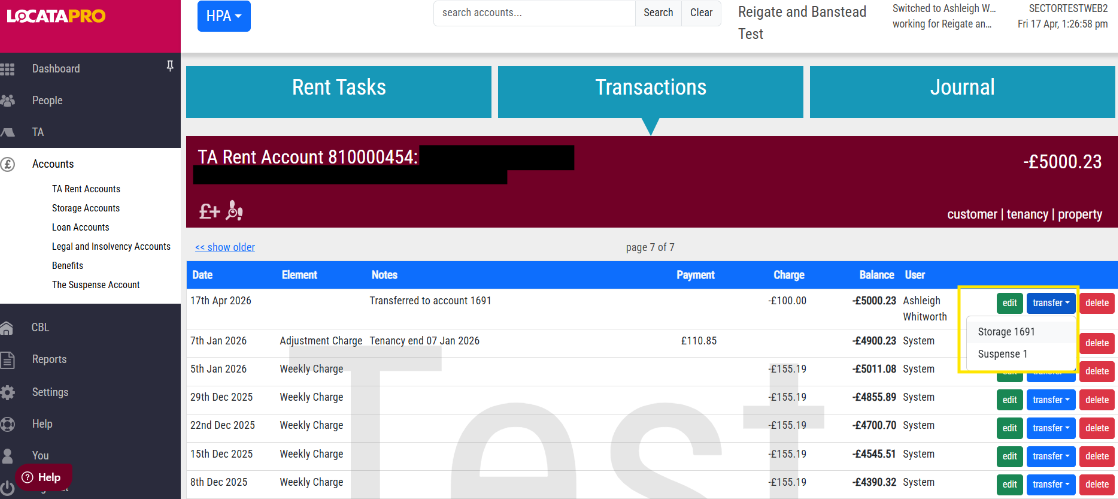Click the power logout icon at sidebar bottom
1118x499 pixels.
[7, 489]
